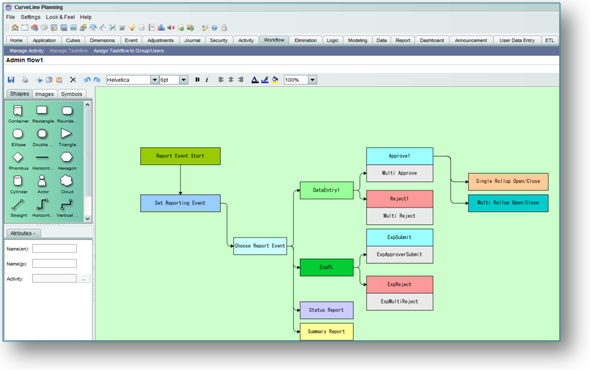Screen dimensions: 590x370
Task: Click the blue question mark help icon
Action: (214, 27)
